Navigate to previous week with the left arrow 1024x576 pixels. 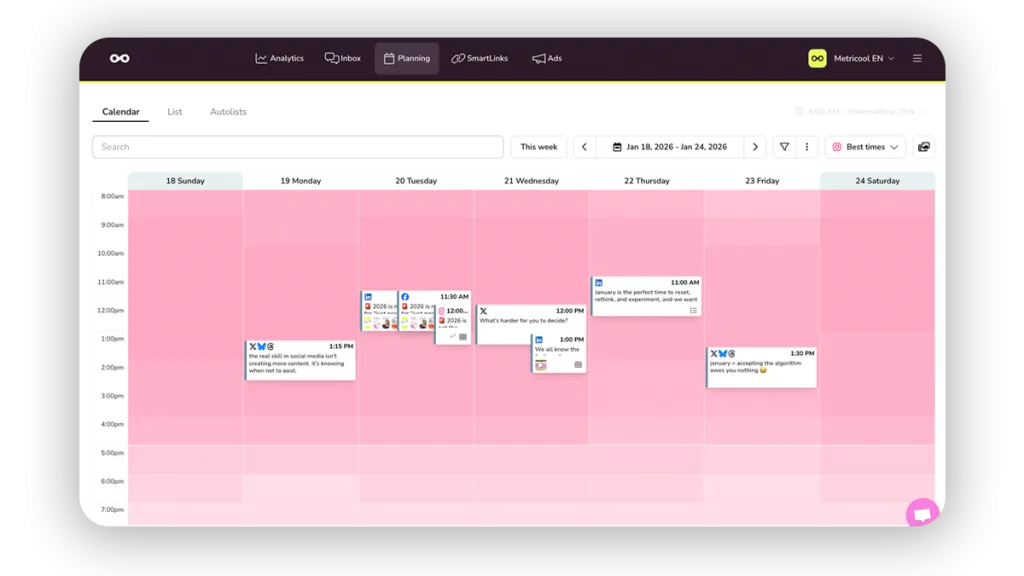[x=584, y=146]
